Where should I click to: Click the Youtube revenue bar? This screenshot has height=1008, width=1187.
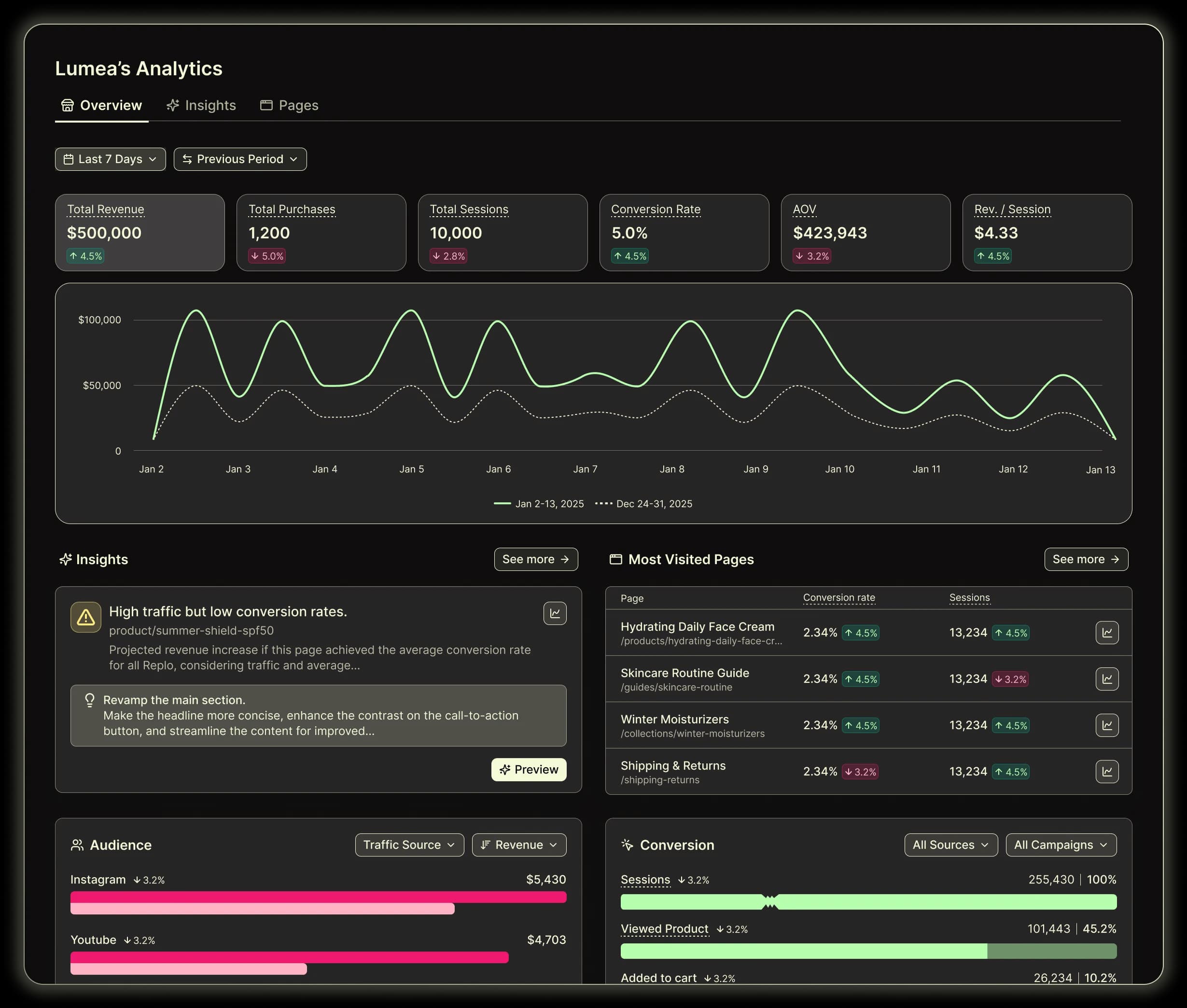289,958
